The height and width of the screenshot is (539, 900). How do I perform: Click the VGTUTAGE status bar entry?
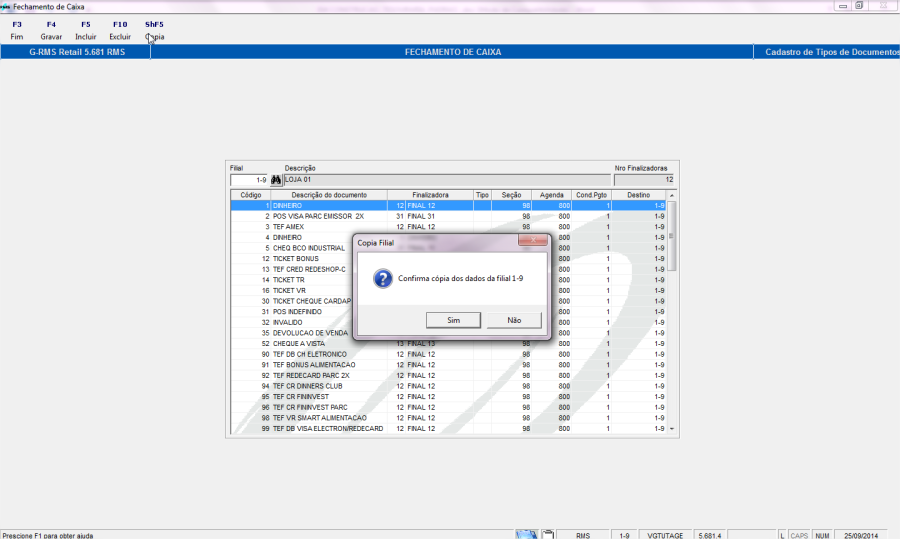[x=665, y=536]
